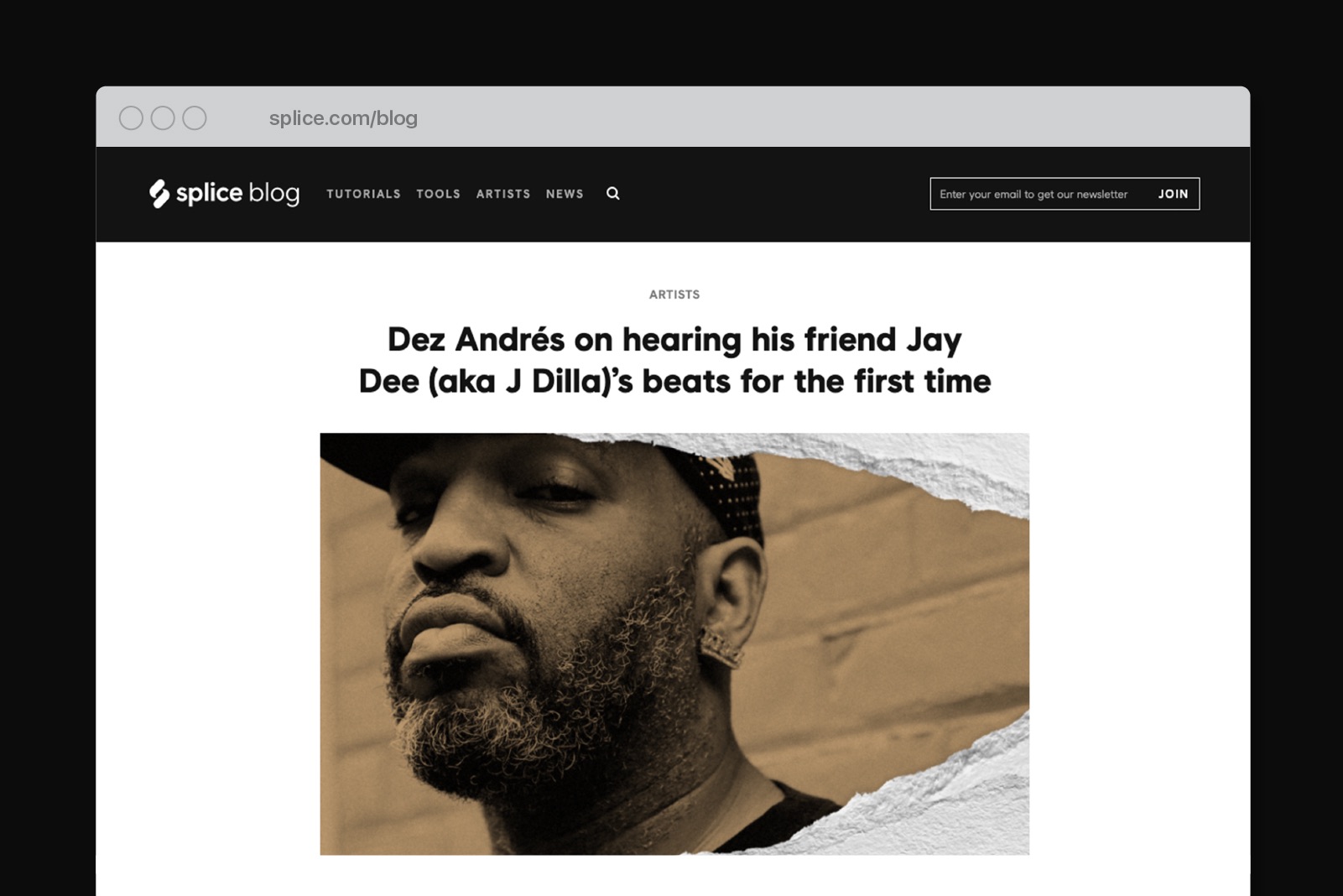Select Artists in the navigation bar
The height and width of the screenshot is (896, 1343).
coord(503,194)
